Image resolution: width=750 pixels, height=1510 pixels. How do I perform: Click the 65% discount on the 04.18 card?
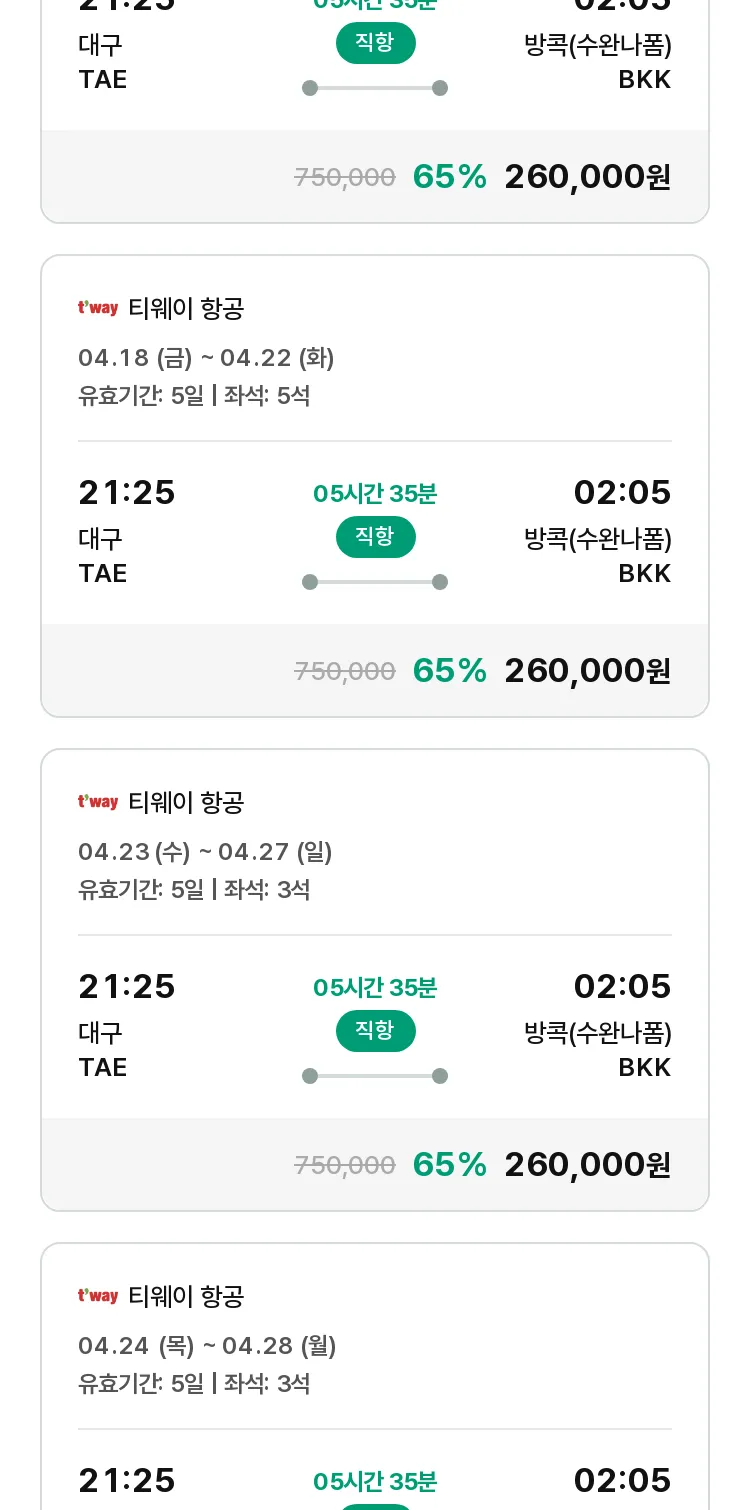tap(450, 671)
